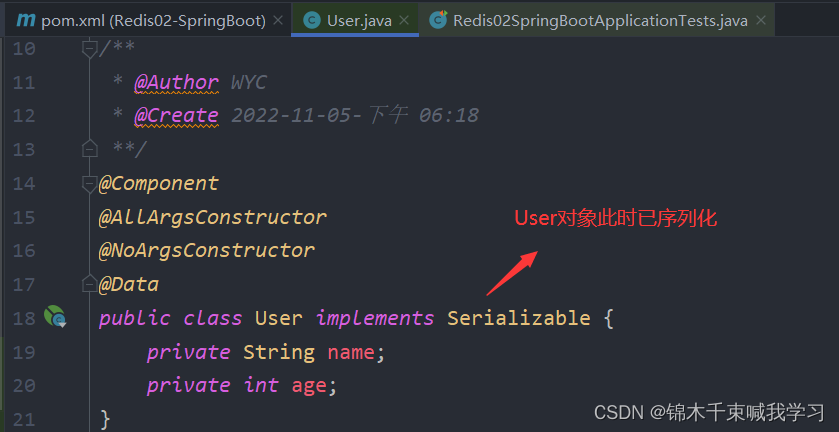
Task: Collapse the annotations fold marker at @Component
Action: (90, 183)
